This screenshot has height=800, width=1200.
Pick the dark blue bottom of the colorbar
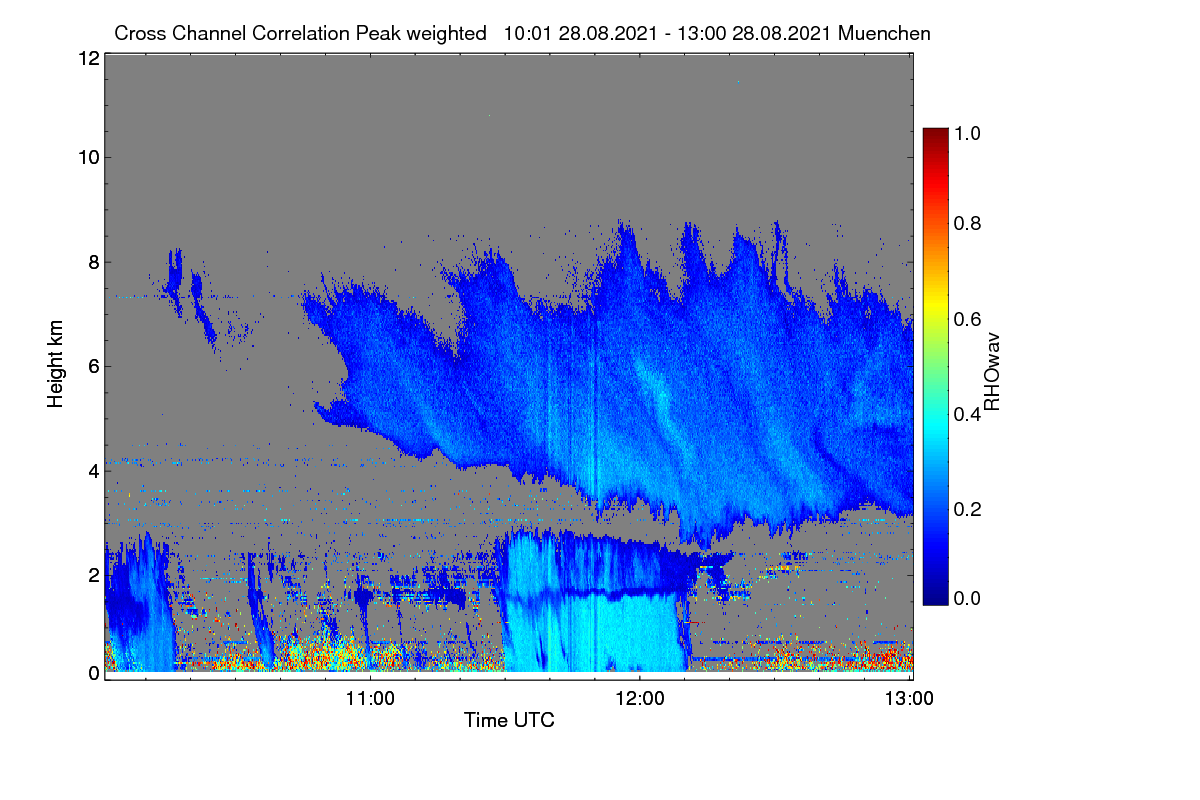pos(935,595)
